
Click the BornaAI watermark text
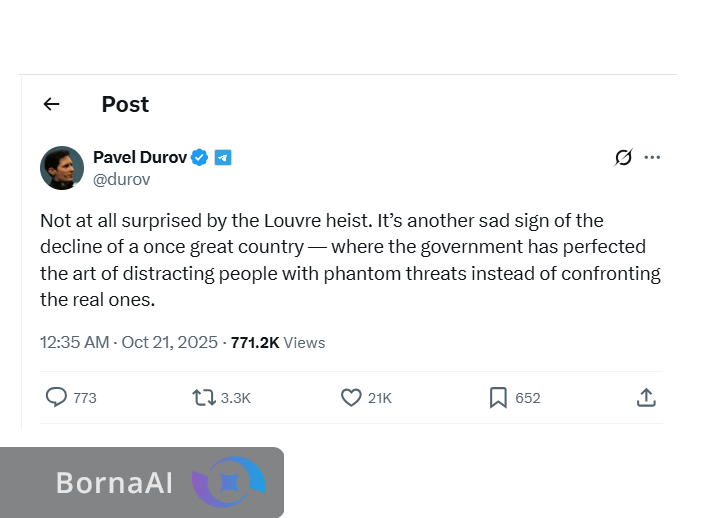pos(114,483)
